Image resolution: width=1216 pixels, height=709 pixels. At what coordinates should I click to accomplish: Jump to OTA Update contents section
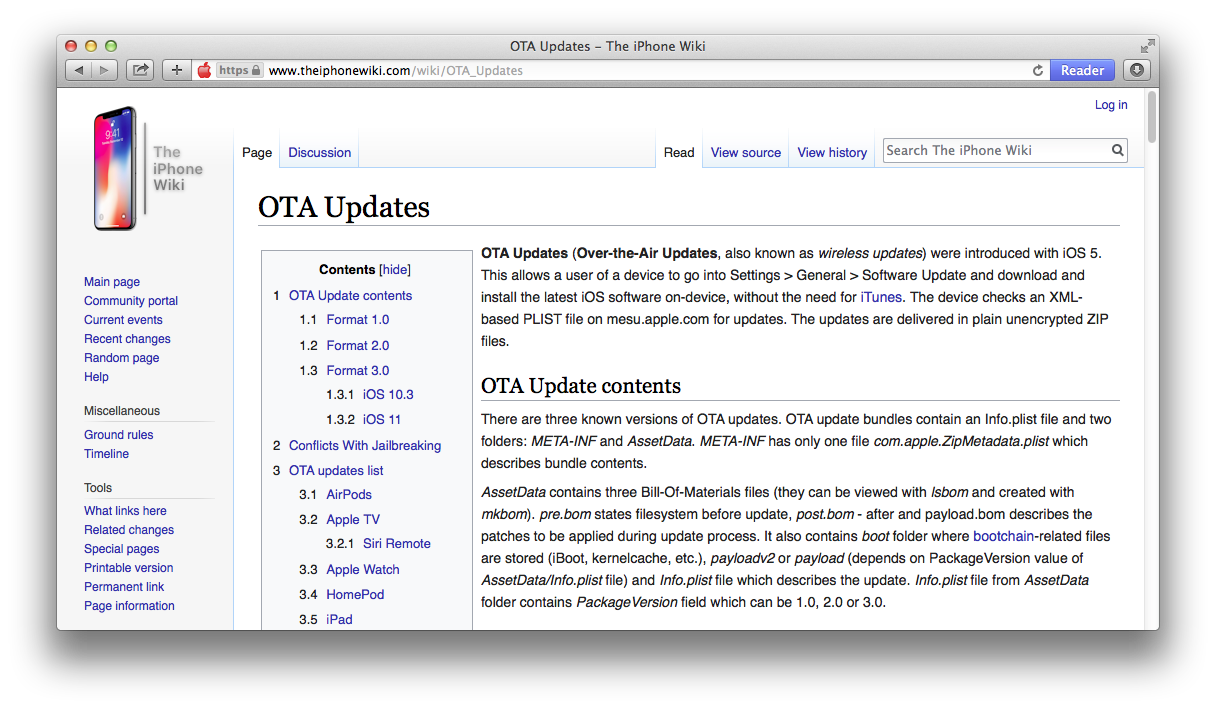click(350, 296)
